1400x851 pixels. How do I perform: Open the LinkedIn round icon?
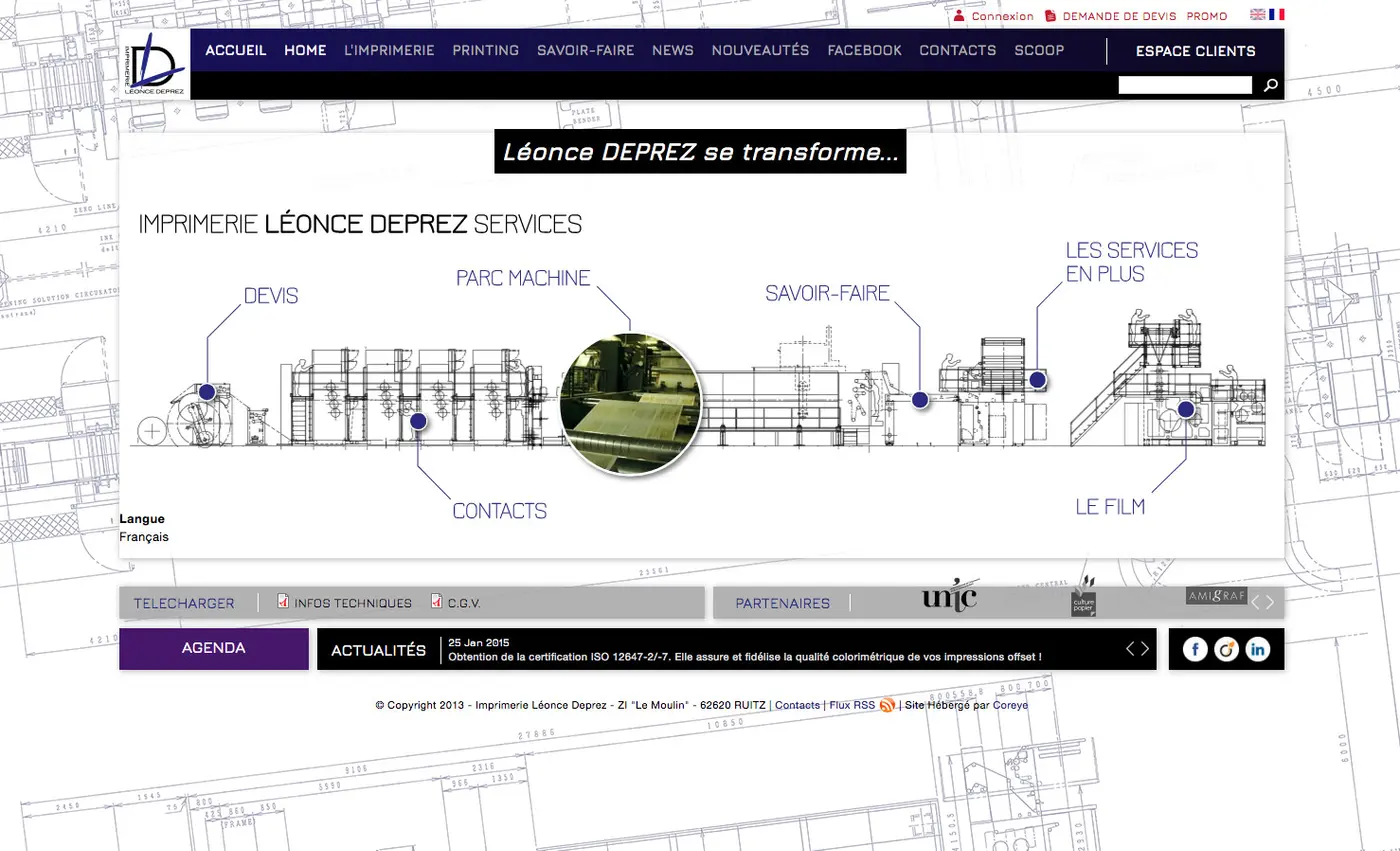tap(1258, 649)
